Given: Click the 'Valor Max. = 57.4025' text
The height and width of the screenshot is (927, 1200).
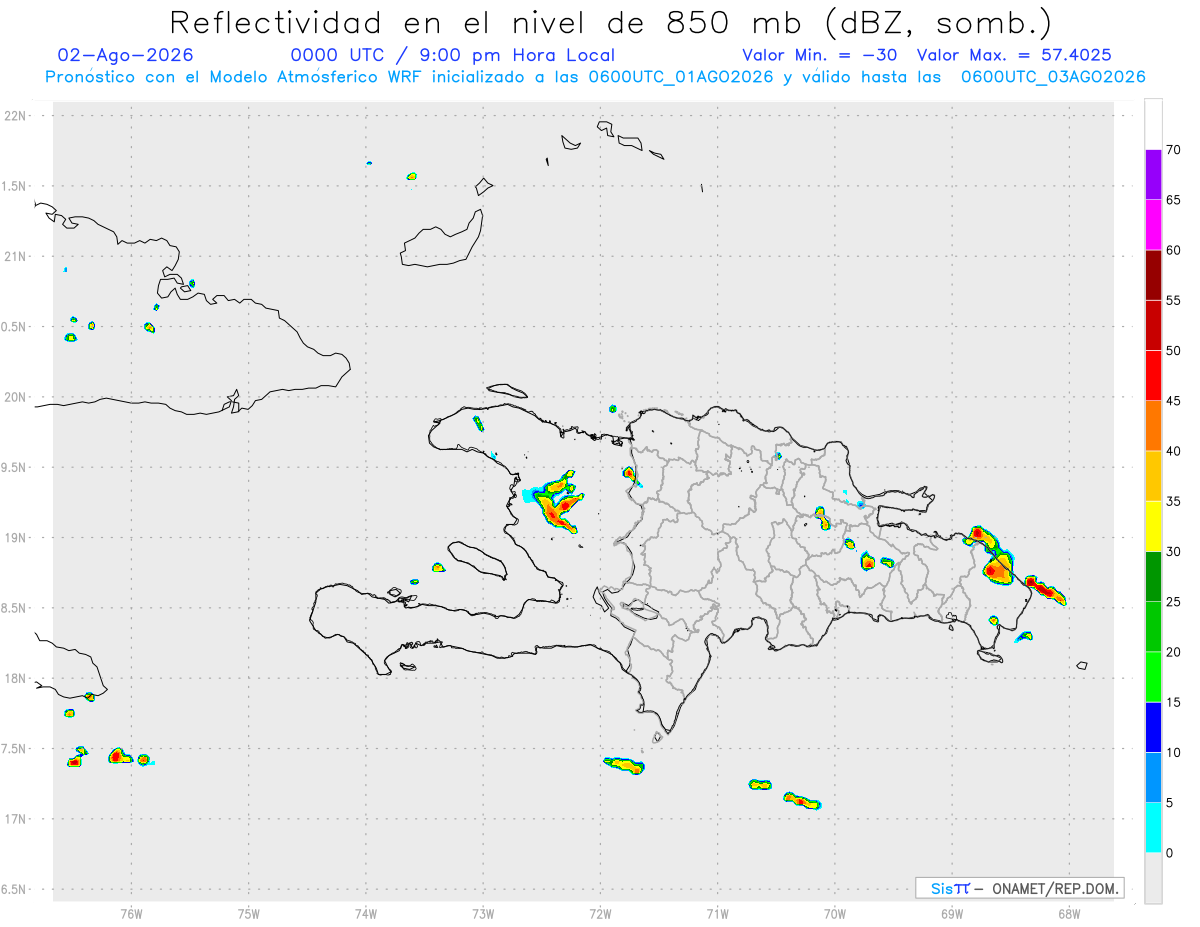Looking at the screenshot, I should (x=1014, y=55).
